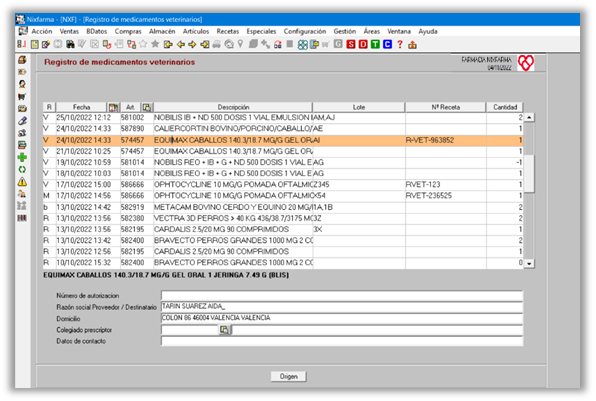Open the Ayuda menu

(x=428, y=32)
